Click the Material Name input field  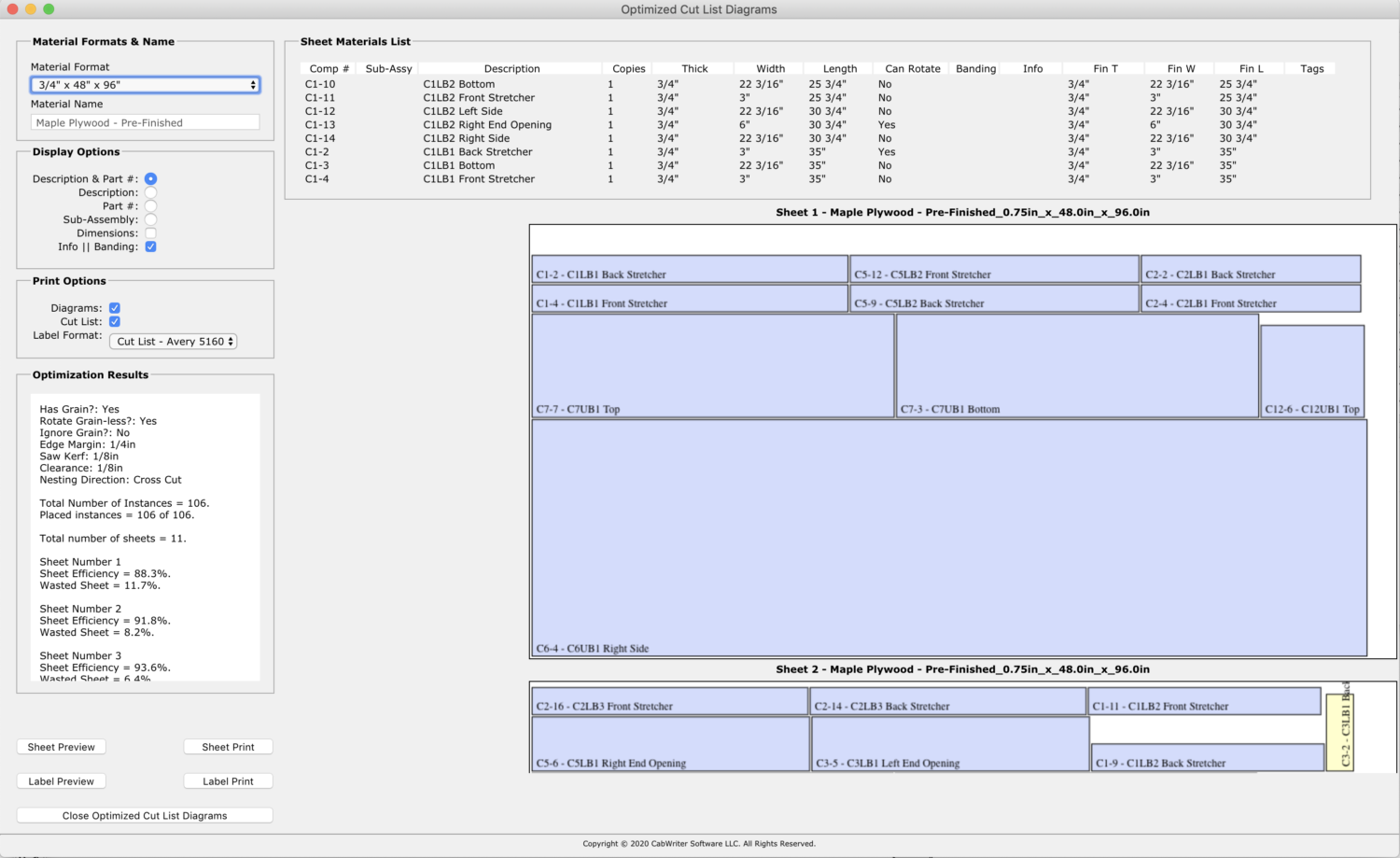point(145,121)
